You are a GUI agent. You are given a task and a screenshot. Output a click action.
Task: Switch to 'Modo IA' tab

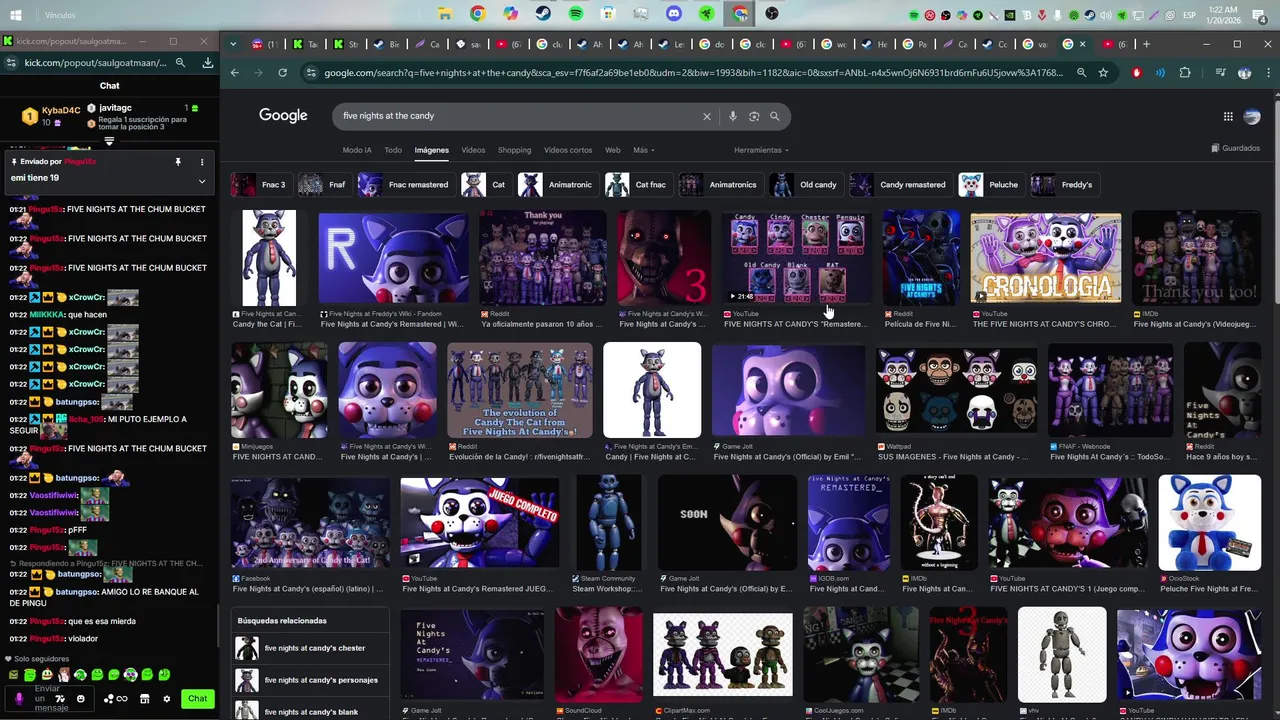(x=357, y=150)
